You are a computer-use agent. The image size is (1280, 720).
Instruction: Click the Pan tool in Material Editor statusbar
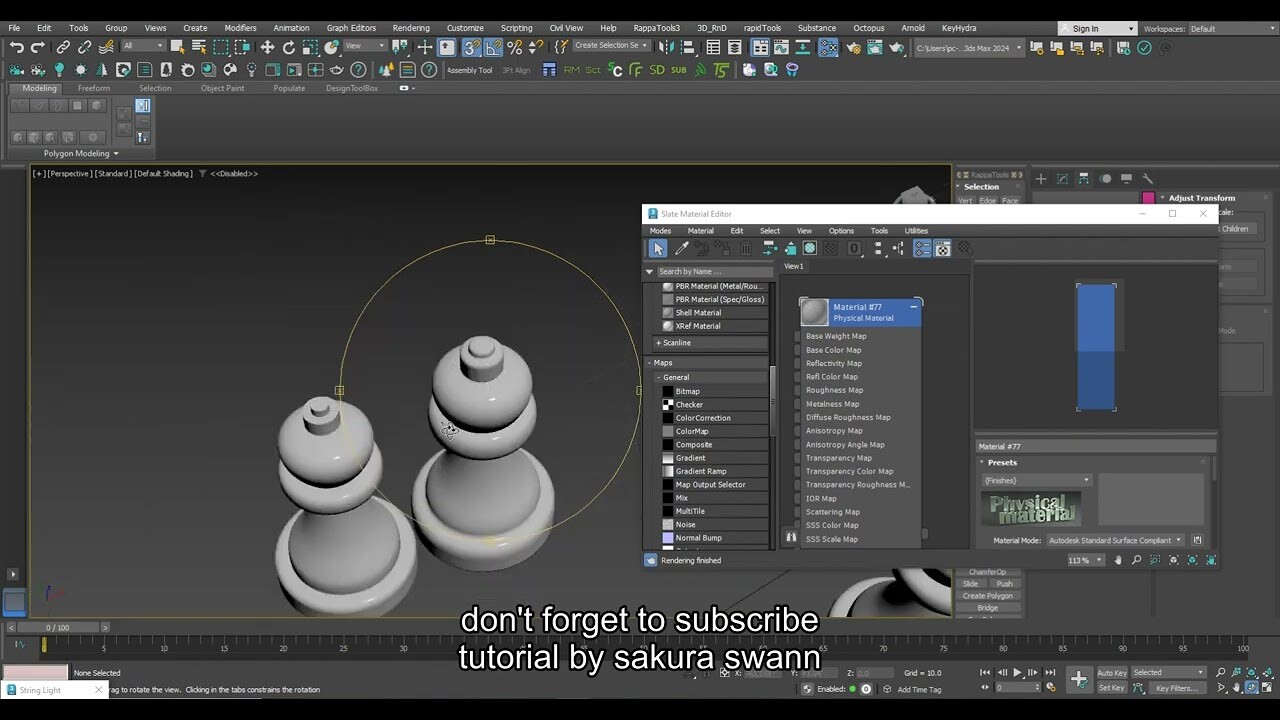1118,560
